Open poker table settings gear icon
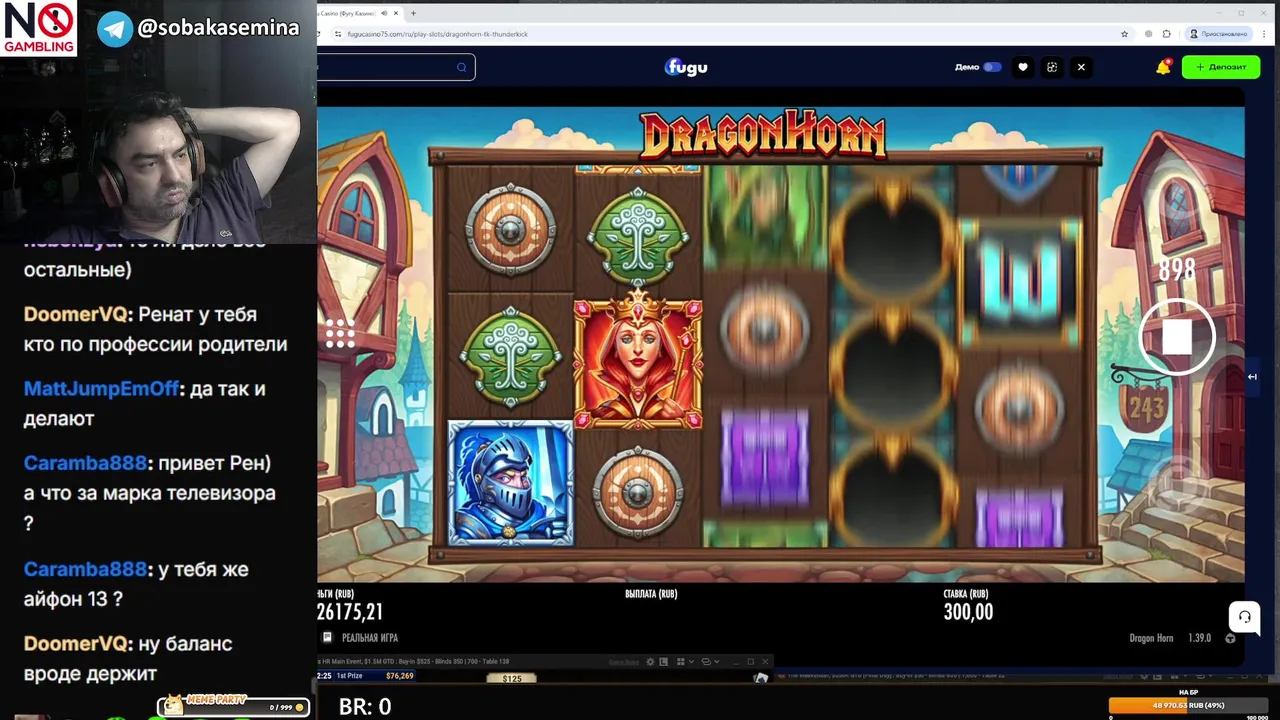This screenshot has width=1280, height=720. coord(650,661)
